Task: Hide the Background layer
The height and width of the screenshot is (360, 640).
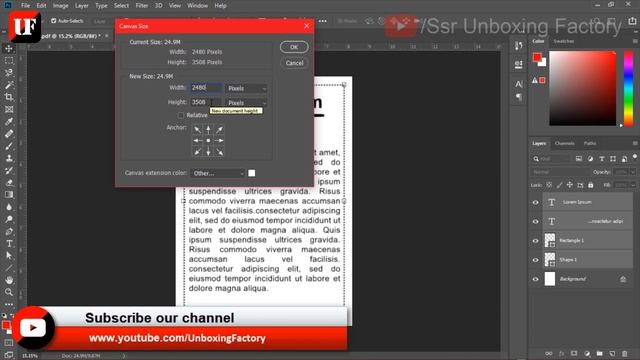Action: [535, 279]
